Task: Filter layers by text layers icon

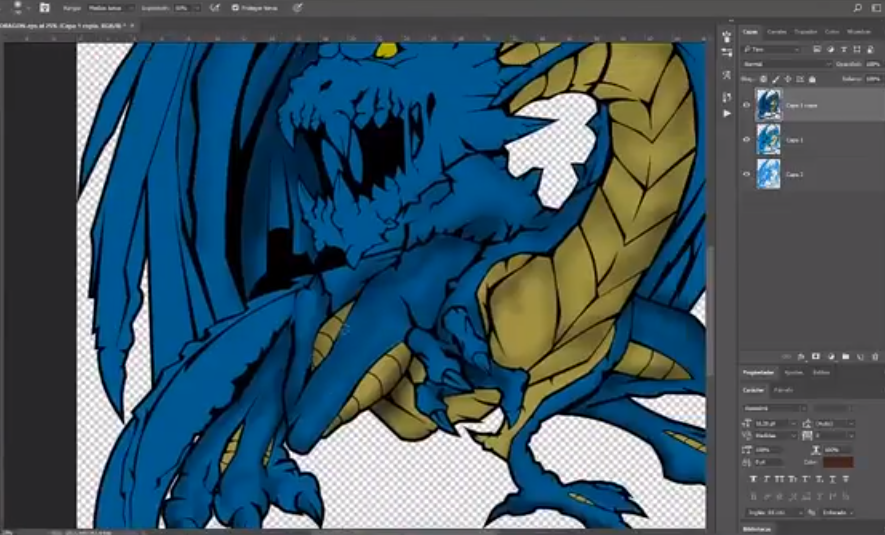Action: [x=844, y=50]
